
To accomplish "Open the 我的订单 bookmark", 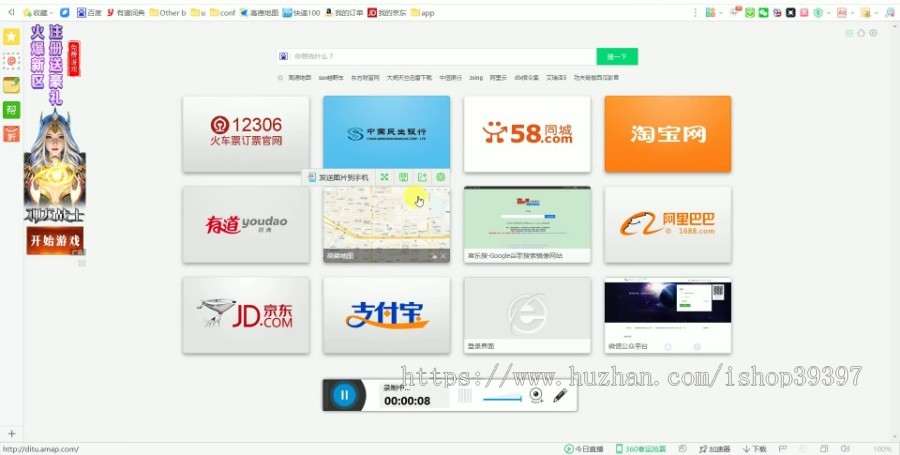I will coord(344,13).
